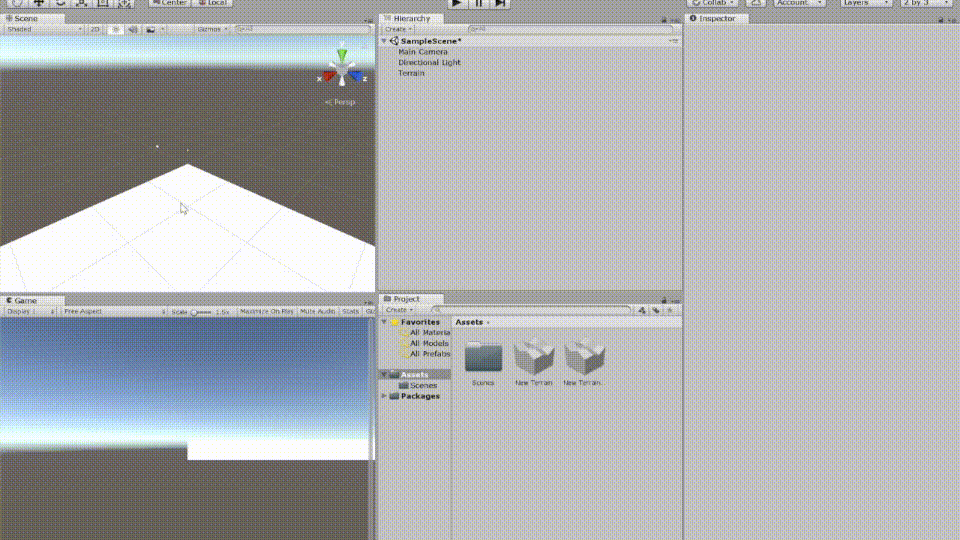Open the cloud services button
The height and width of the screenshot is (540, 960).
pyautogui.click(x=757, y=3)
